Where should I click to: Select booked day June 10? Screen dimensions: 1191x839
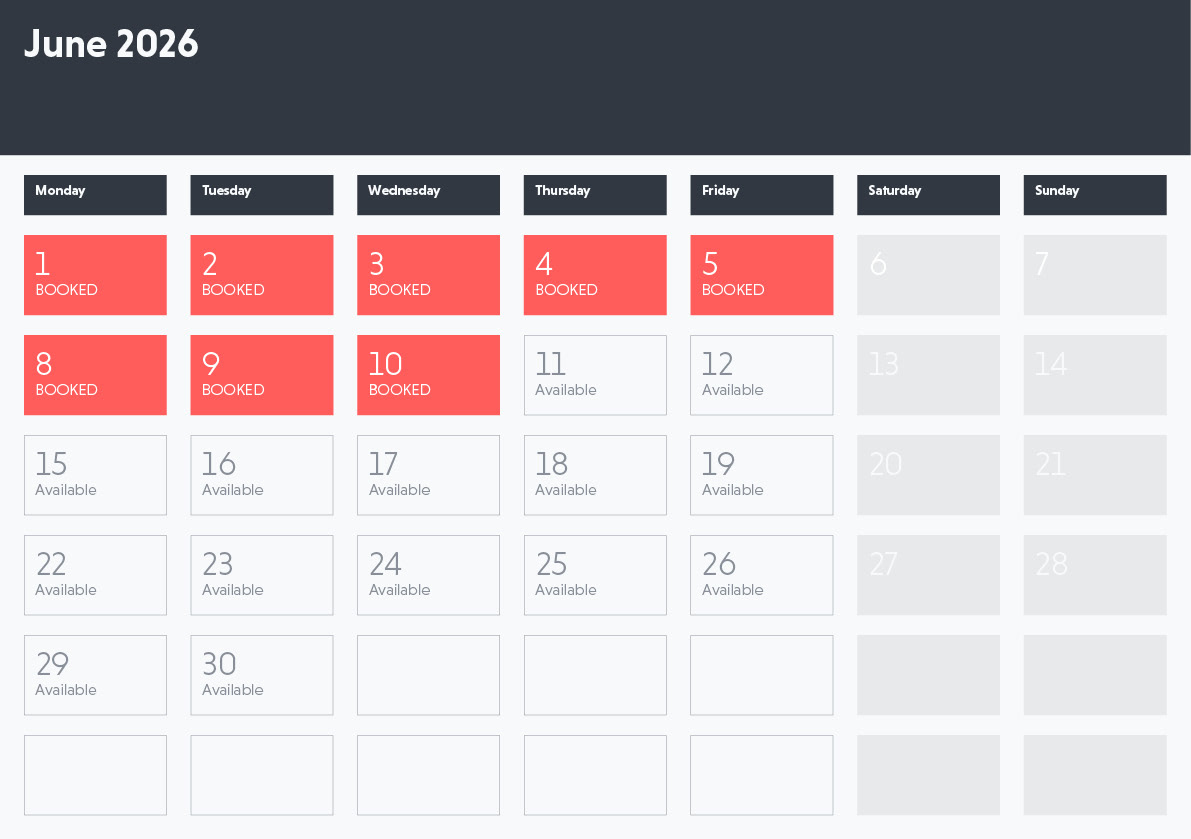click(428, 375)
